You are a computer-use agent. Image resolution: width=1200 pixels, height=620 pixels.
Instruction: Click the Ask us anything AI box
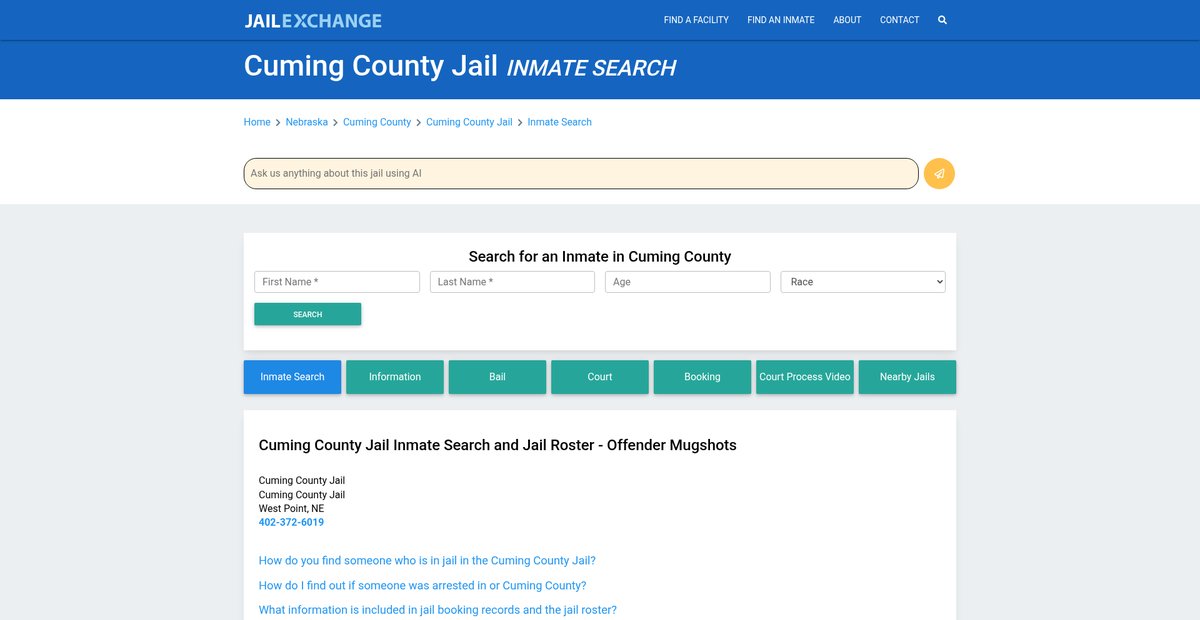click(580, 173)
